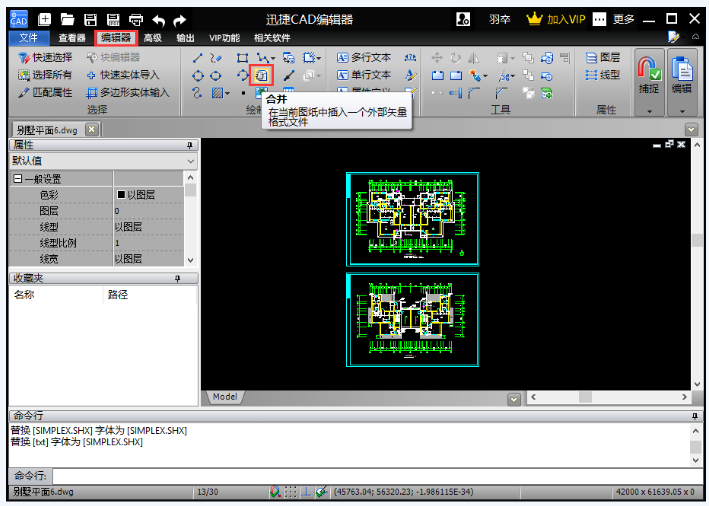The height and width of the screenshot is (506, 709).
Task: Select the Line drawing tool
Action: [x=198, y=58]
